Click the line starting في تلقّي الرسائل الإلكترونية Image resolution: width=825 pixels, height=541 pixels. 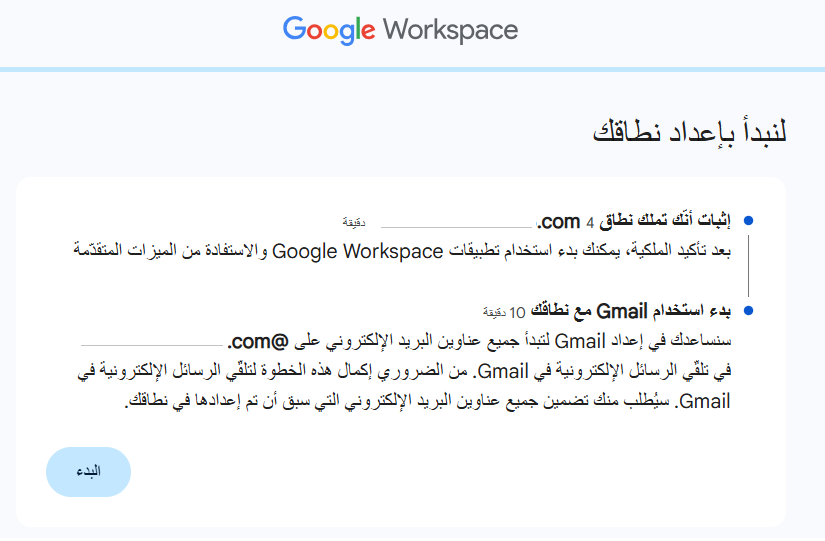pyautogui.click(x=404, y=371)
